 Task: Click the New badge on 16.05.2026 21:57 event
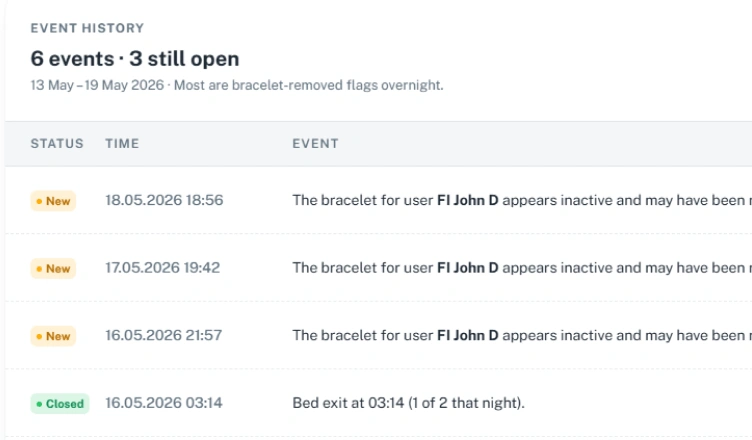point(53,336)
